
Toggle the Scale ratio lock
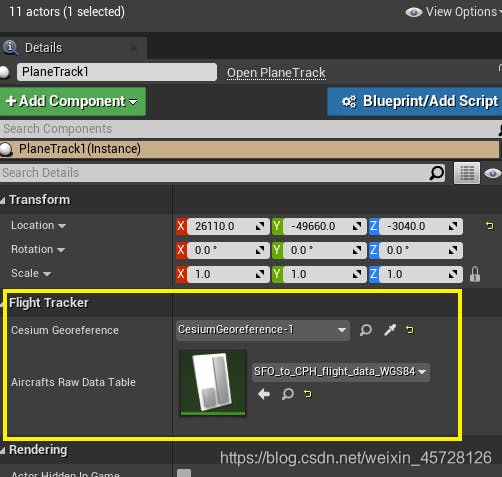click(x=475, y=274)
